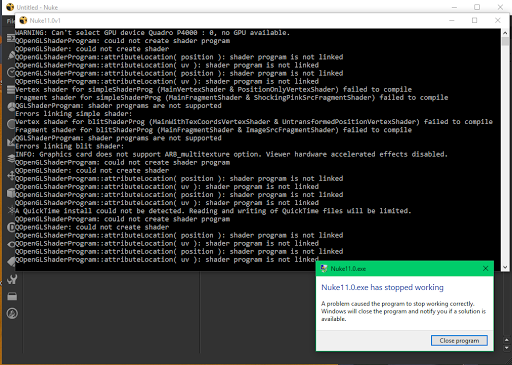Click the "Fragment shader for blitShaderProg" line
The width and height of the screenshot is (512, 365).
[x=213, y=130]
